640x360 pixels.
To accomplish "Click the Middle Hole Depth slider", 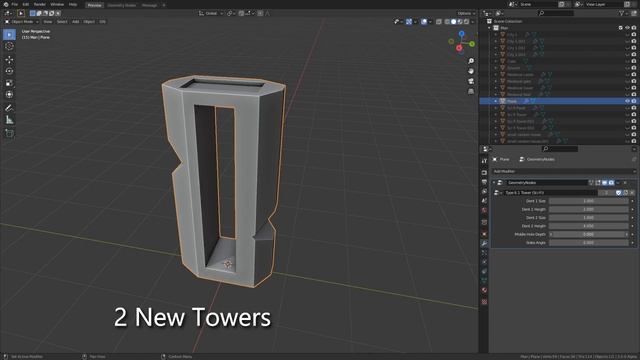I will pos(588,235).
